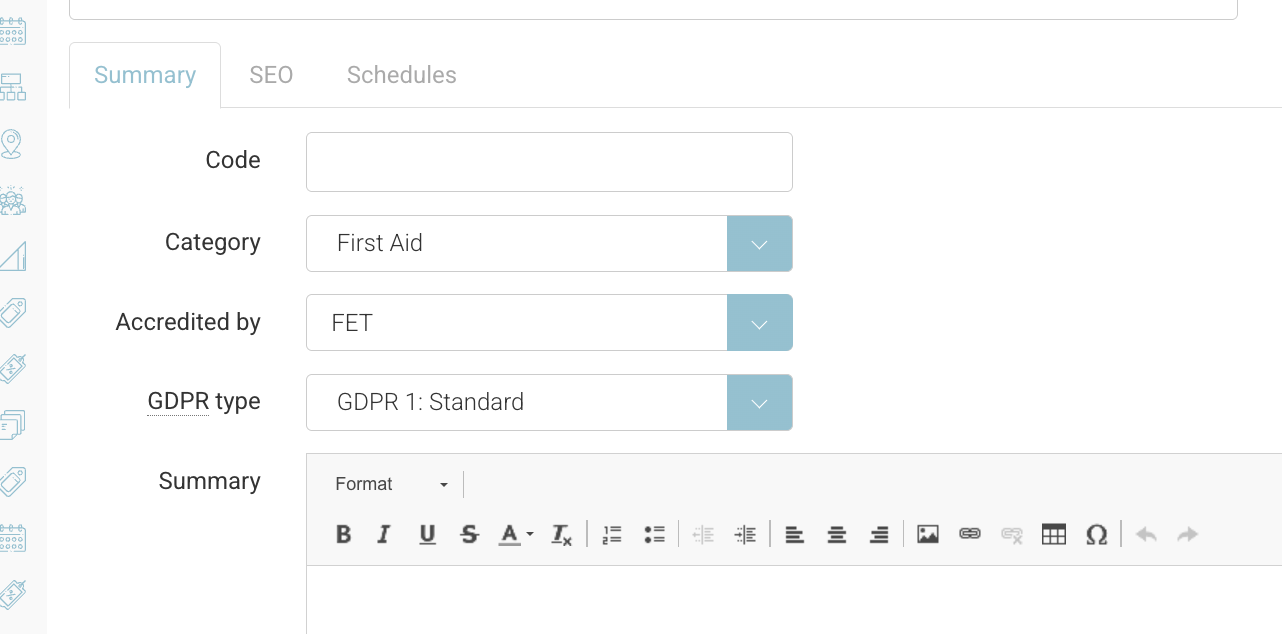This screenshot has height=634, width=1282.
Task: Expand the GDPR type dropdown
Action: coord(759,403)
